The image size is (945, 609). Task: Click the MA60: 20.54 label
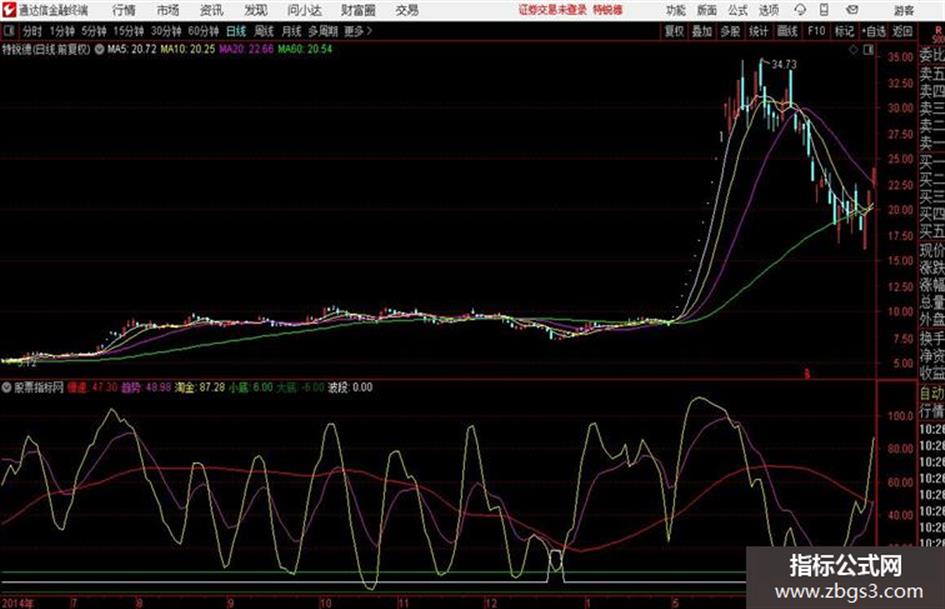click(x=305, y=49)
